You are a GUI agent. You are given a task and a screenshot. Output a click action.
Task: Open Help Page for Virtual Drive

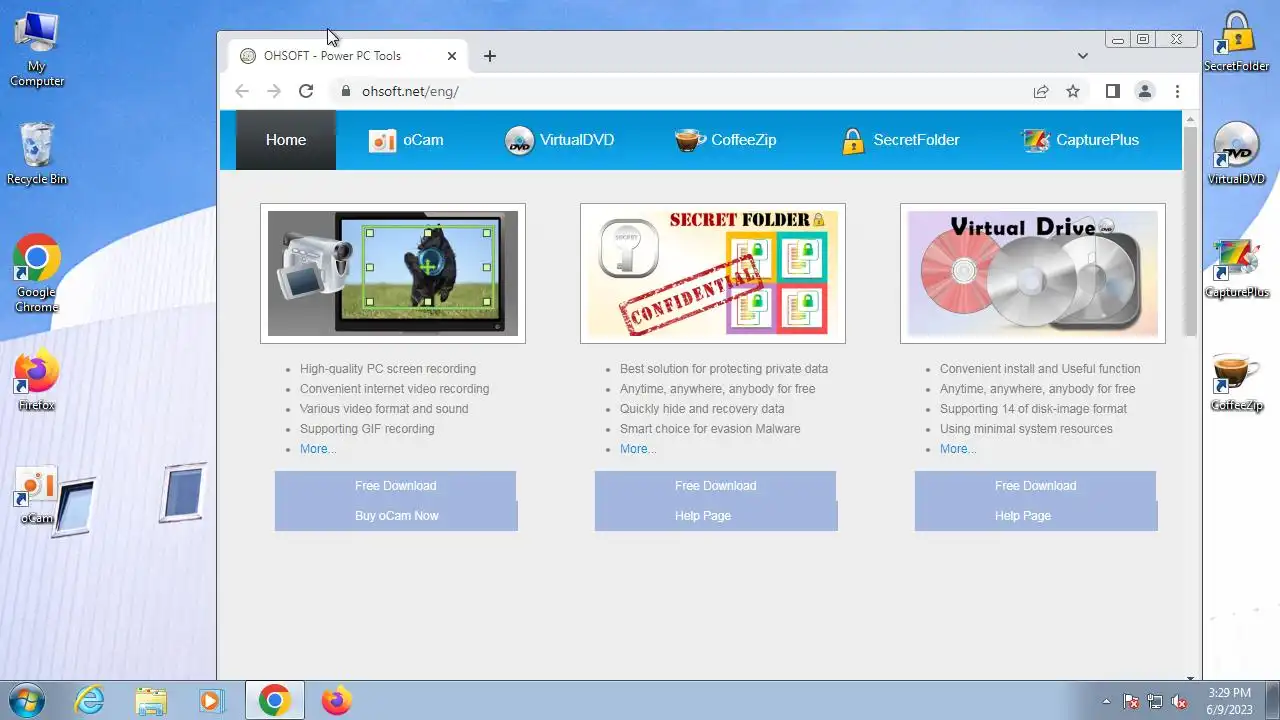tap(1036, 516)
